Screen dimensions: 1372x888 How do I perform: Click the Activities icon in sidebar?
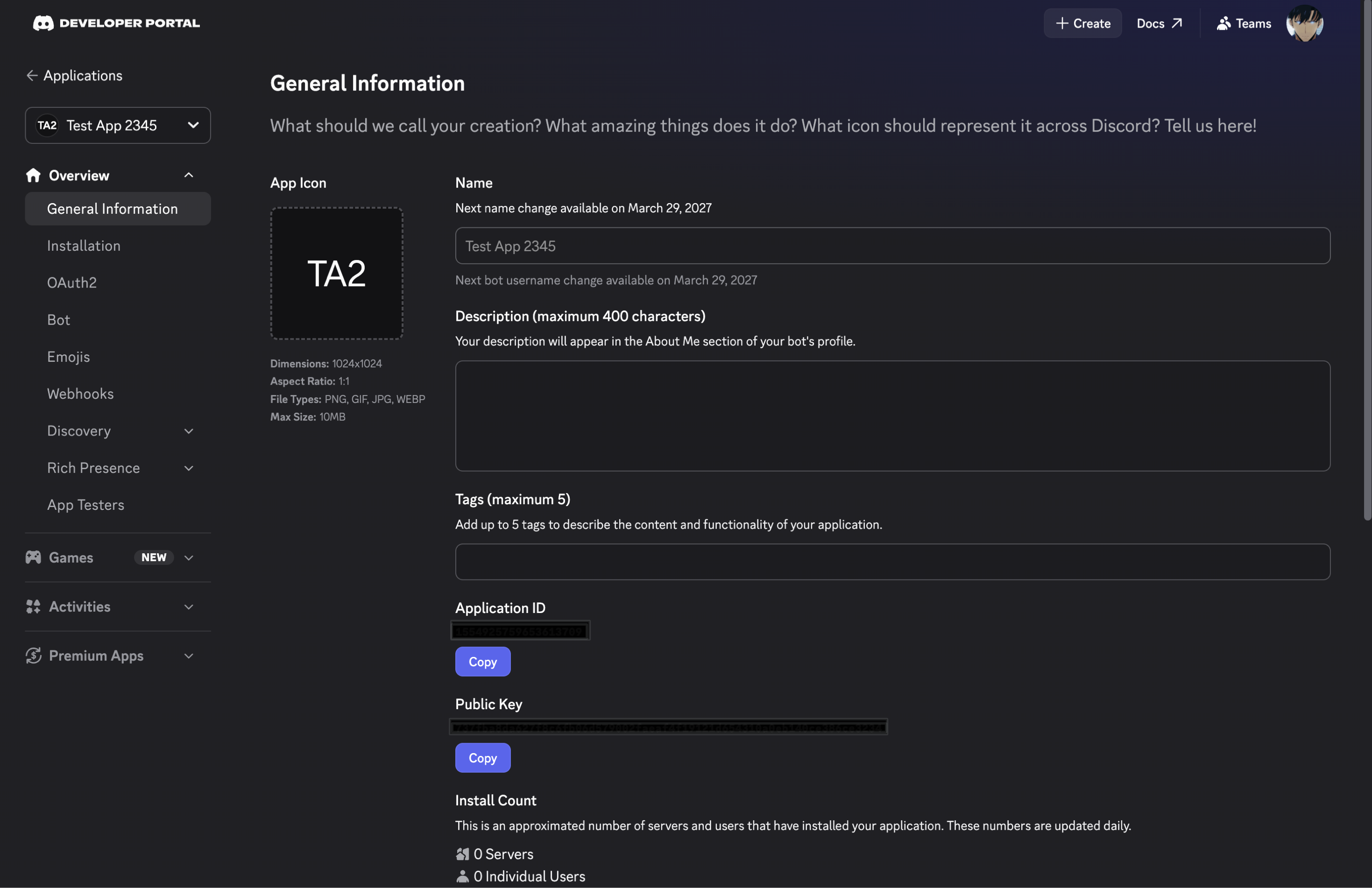(34, 606)
